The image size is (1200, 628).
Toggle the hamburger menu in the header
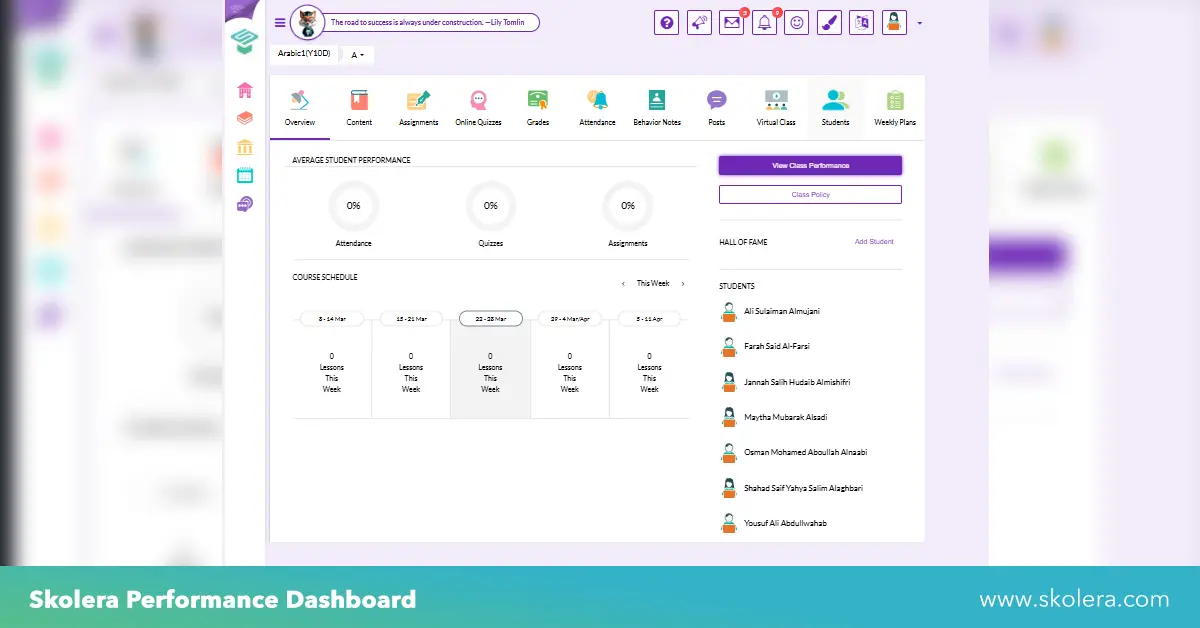280,22
